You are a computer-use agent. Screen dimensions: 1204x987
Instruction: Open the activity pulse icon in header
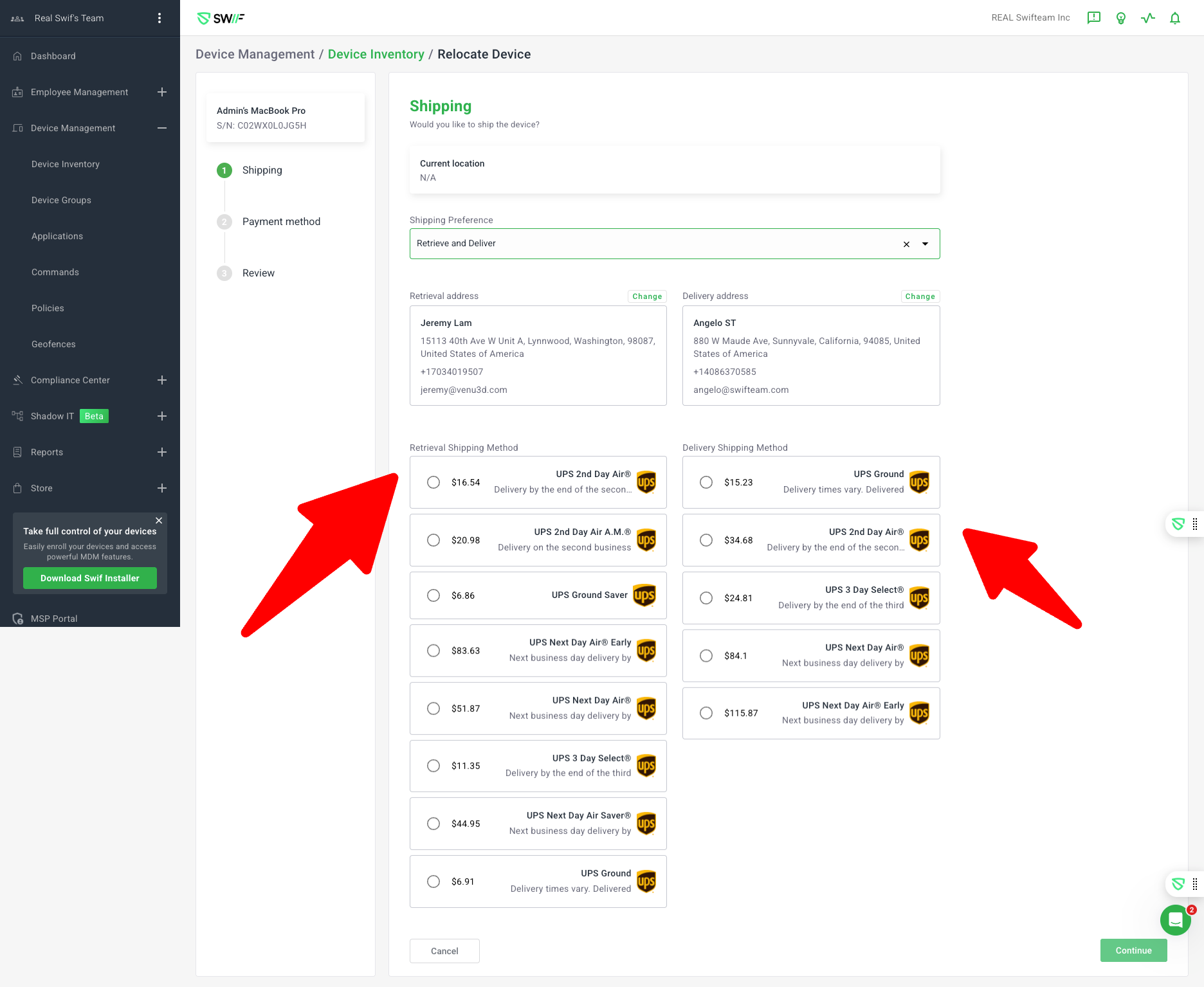click(1147, 18)
